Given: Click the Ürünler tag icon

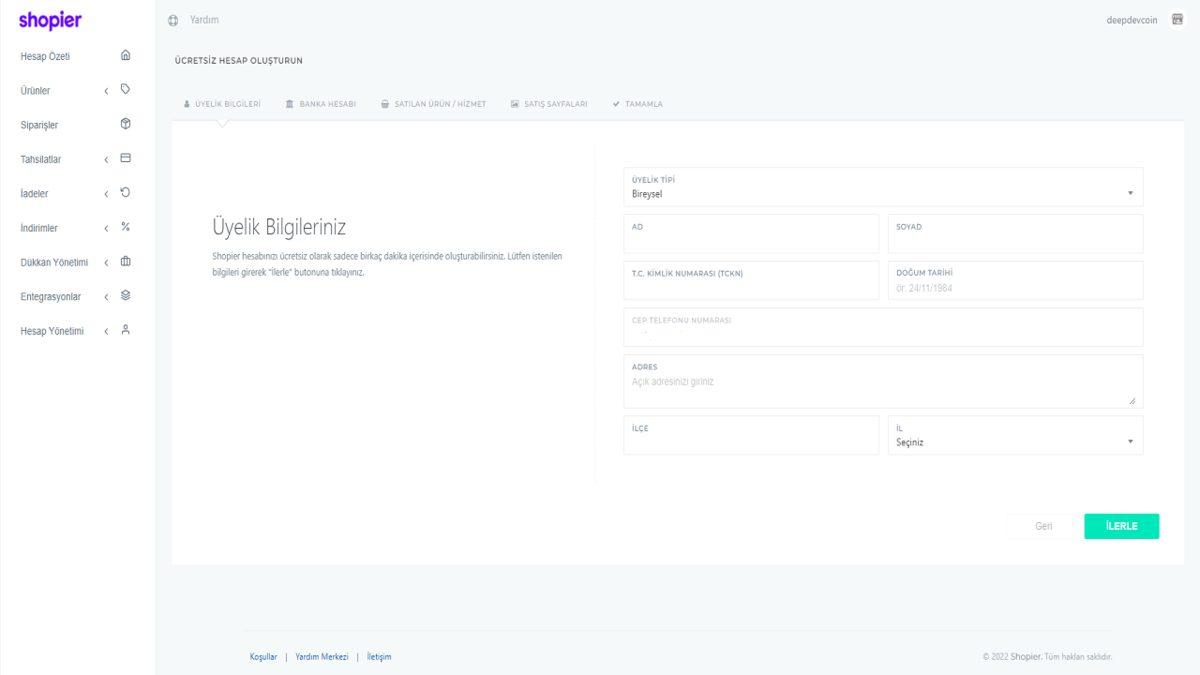Looking at the screenshot, I should tap(125, 90).
